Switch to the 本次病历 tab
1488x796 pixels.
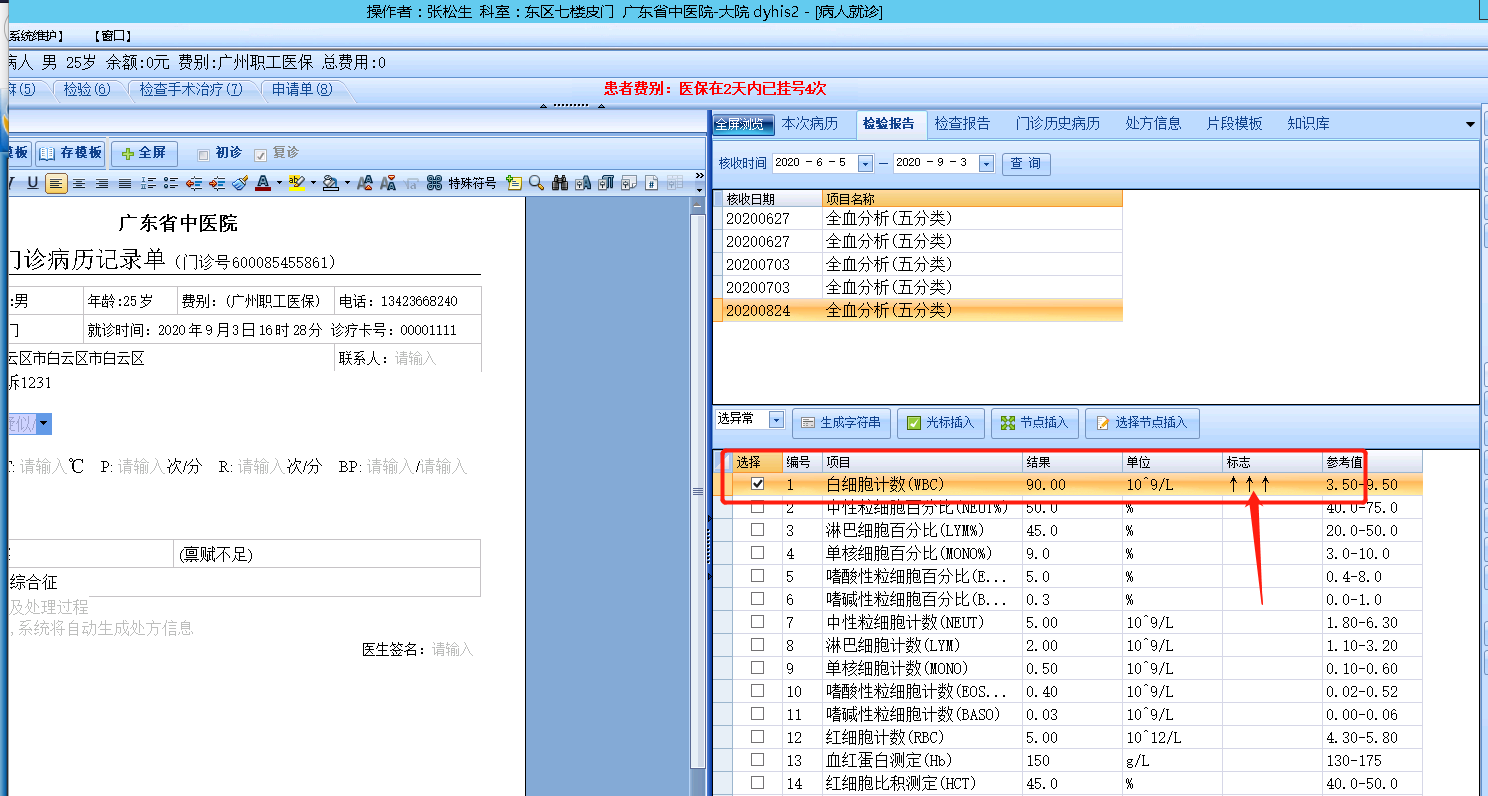coord(809,124)
